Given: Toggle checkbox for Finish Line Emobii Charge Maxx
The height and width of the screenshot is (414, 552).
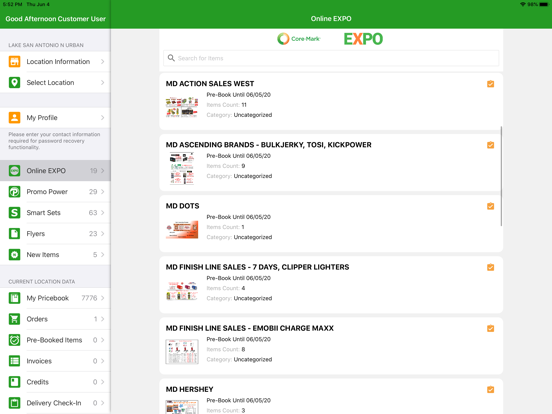Looking at the screenshot, I should (x=490, y=328).
